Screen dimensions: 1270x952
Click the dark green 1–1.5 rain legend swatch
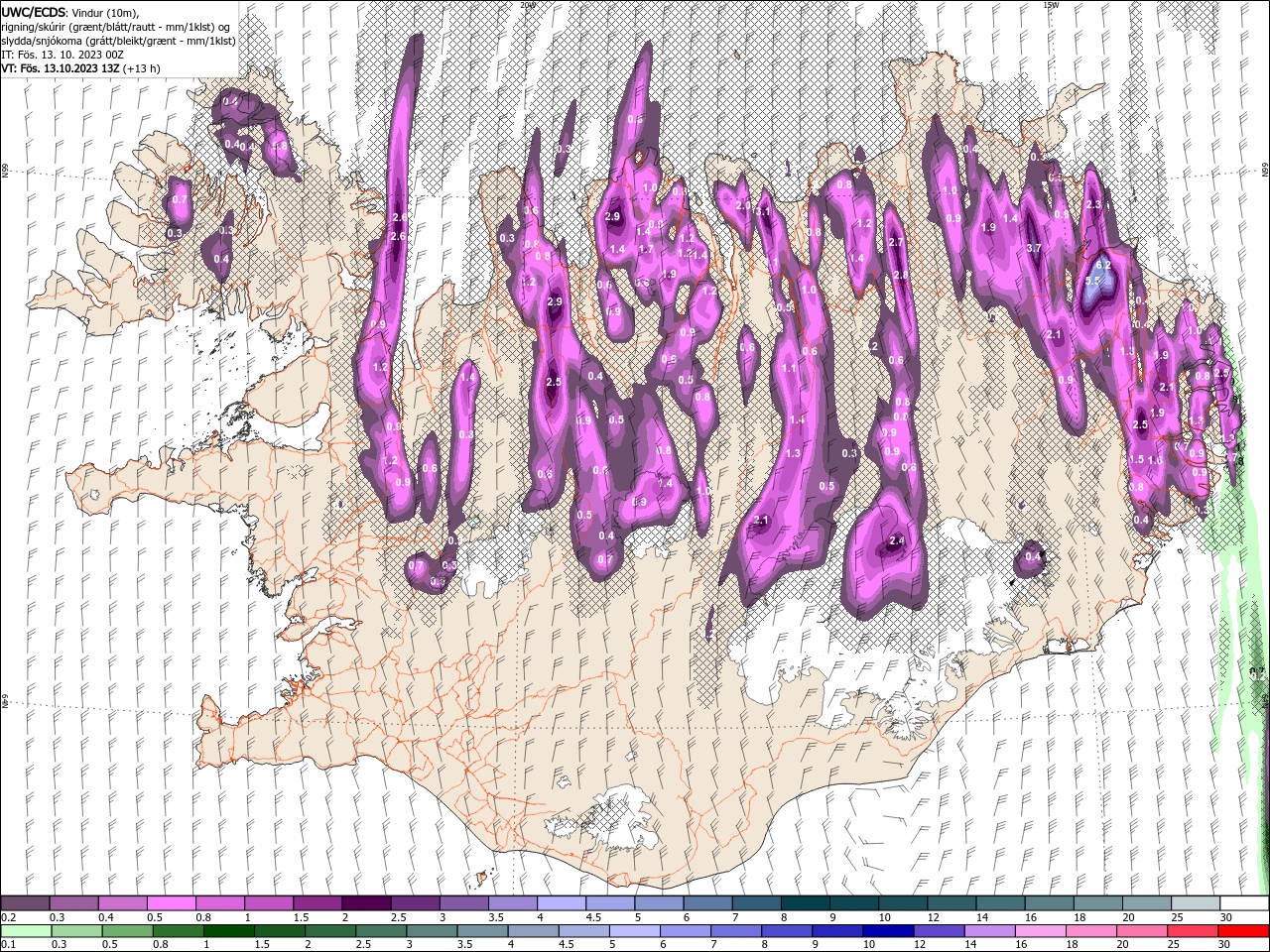(228, 930)
